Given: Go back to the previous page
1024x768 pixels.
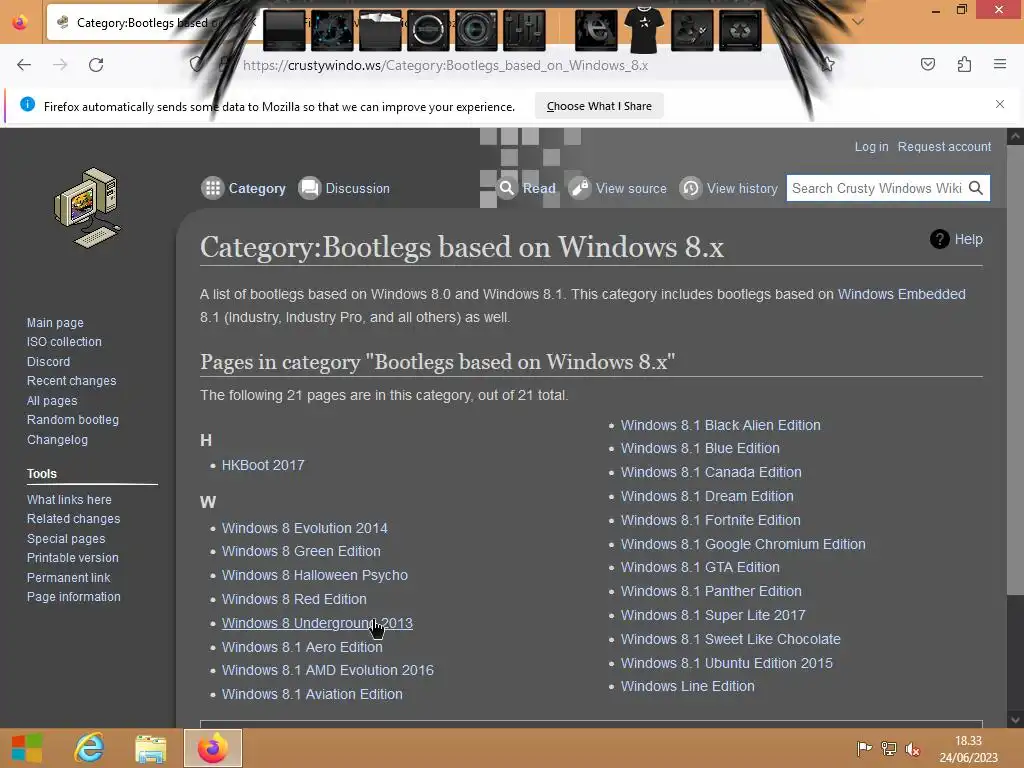Looking at the screenshot, I should tap(24, 65).
